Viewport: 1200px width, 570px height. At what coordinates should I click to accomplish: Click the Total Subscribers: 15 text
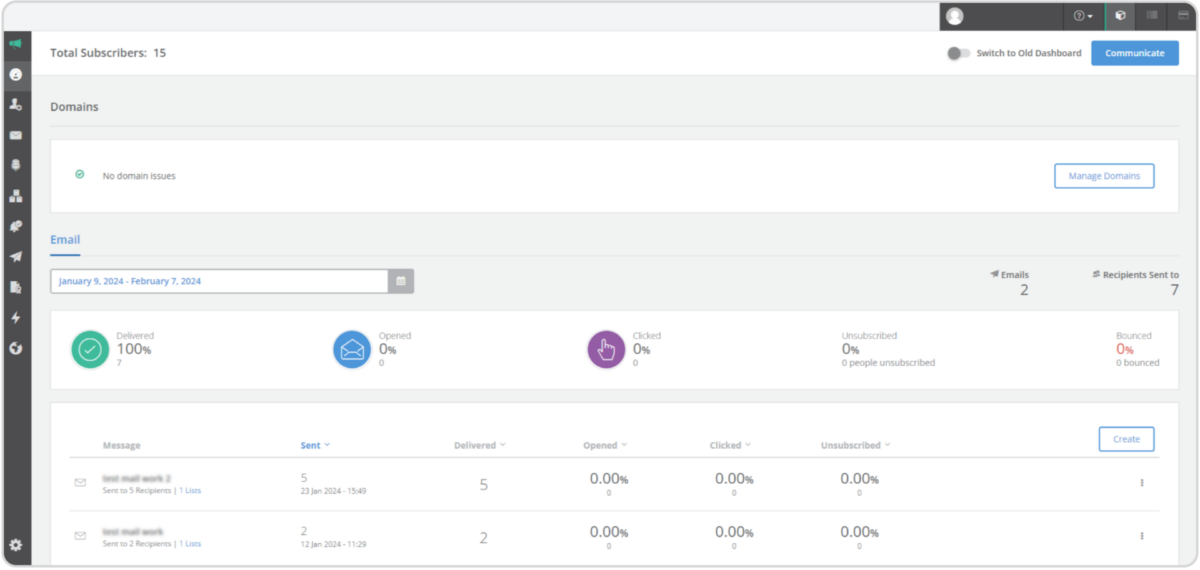click(x=108, y=53)
